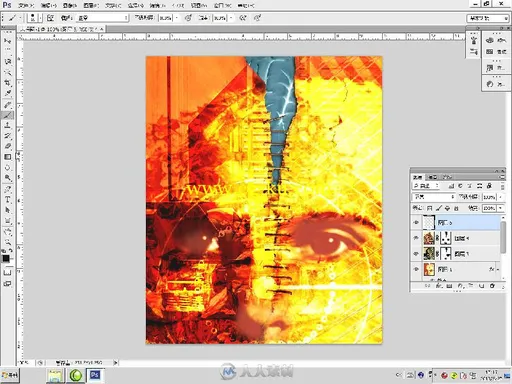Image resolution: width=512 pixels, height=384 pixels.
Task: Toggle layer filtering switch
Action: (x=503, y=186)
